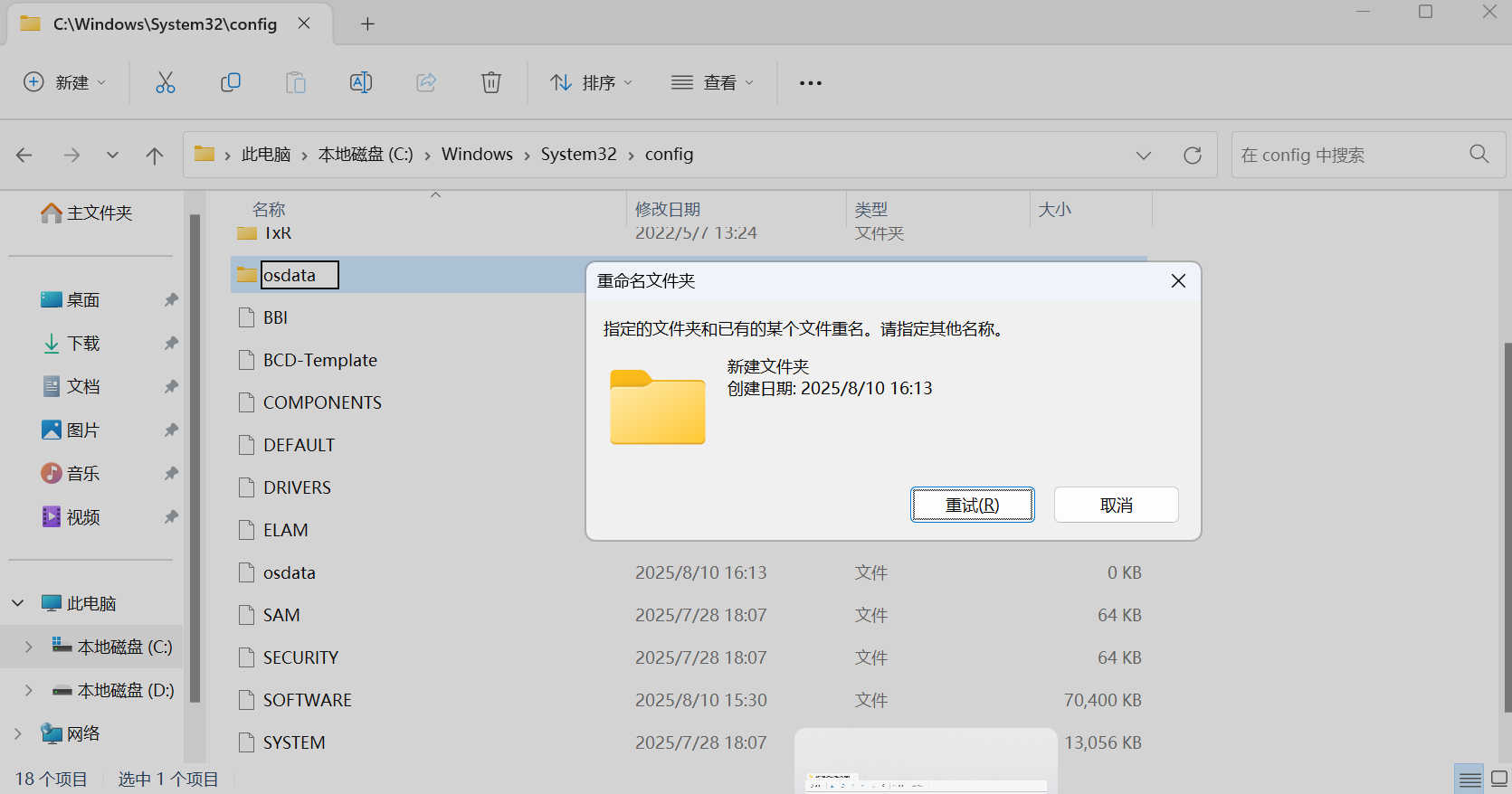This screenshot has width=1512, height=794.
Task: Click the Delete trash can icon
Action: pos(491,82)
